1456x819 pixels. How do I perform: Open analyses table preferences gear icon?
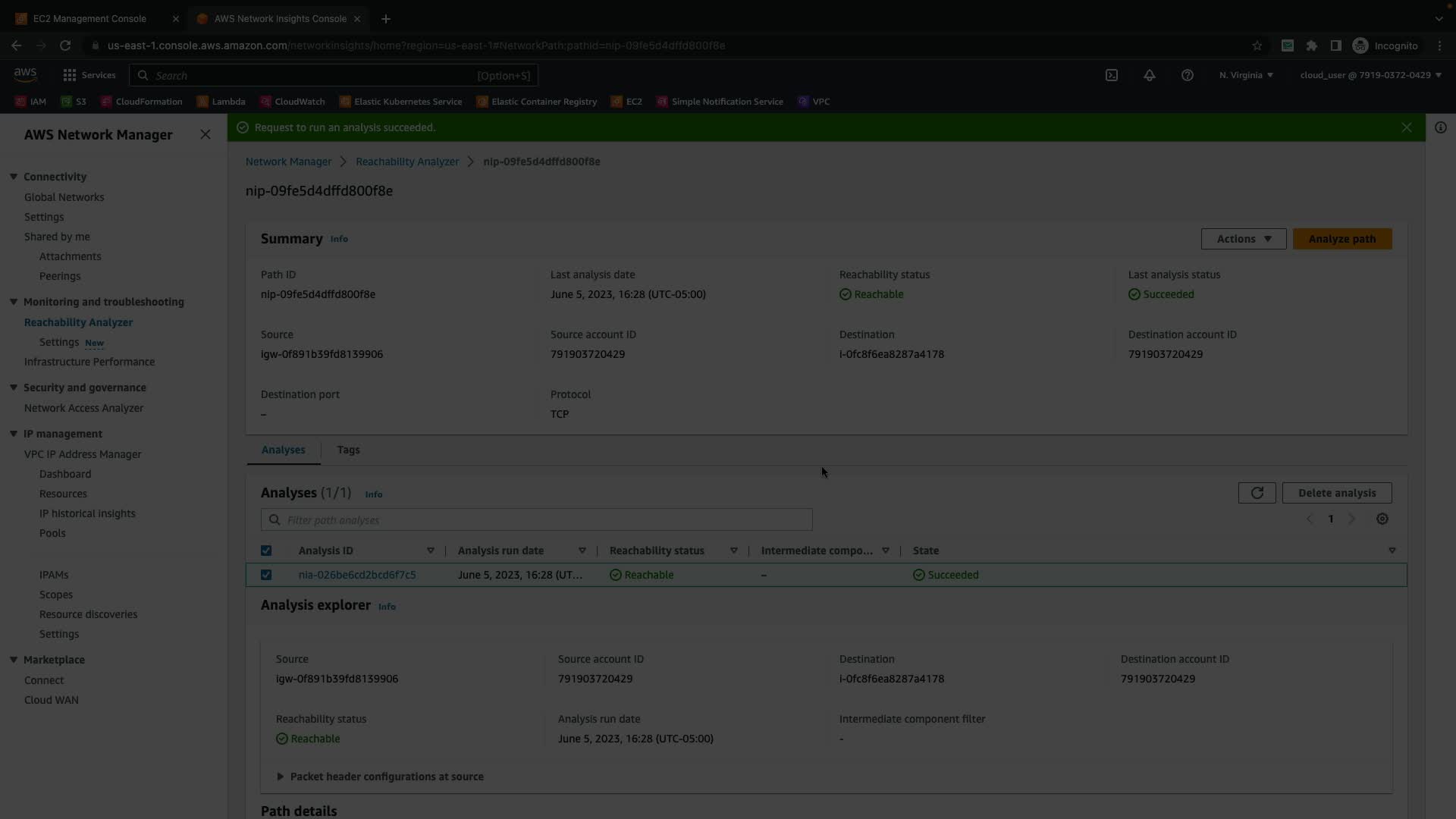click(x=1382, y=519)
